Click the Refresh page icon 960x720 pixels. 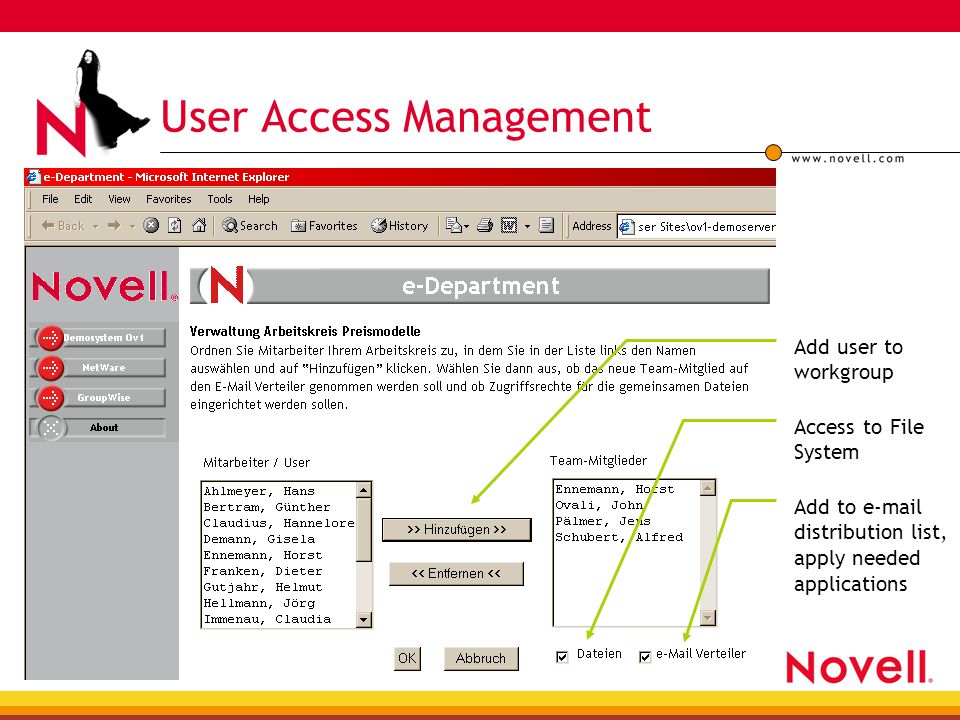[x=175, y=225]
